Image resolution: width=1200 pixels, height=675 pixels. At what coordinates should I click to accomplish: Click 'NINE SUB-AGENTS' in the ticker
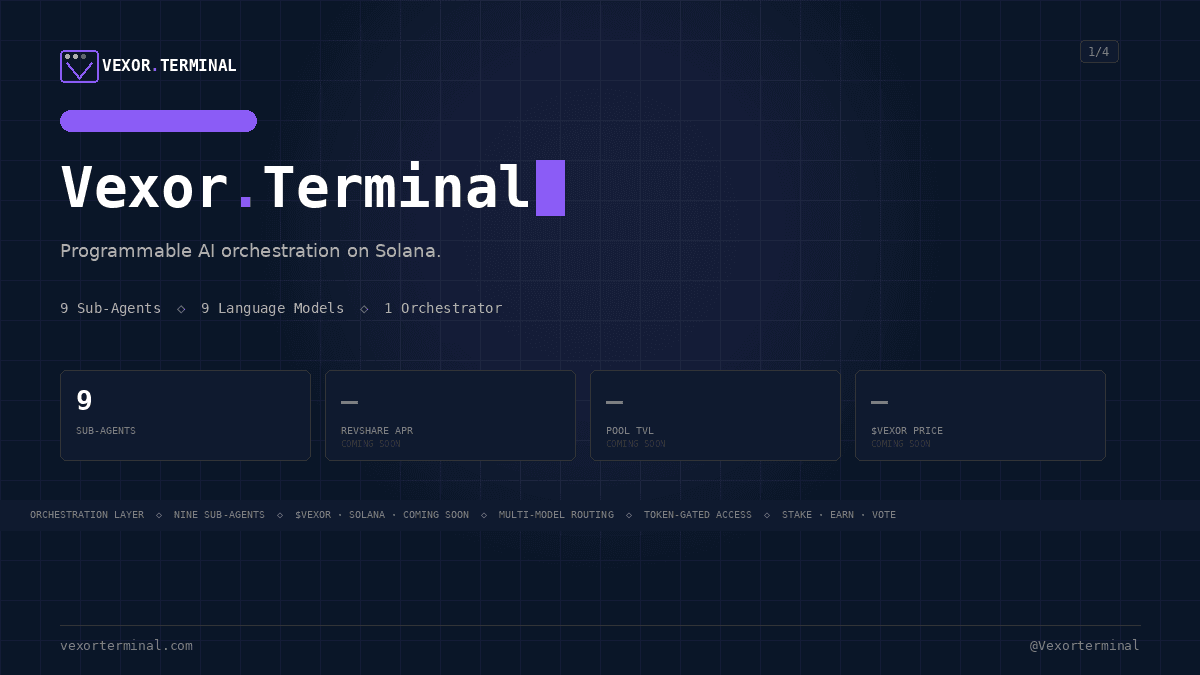219,515
